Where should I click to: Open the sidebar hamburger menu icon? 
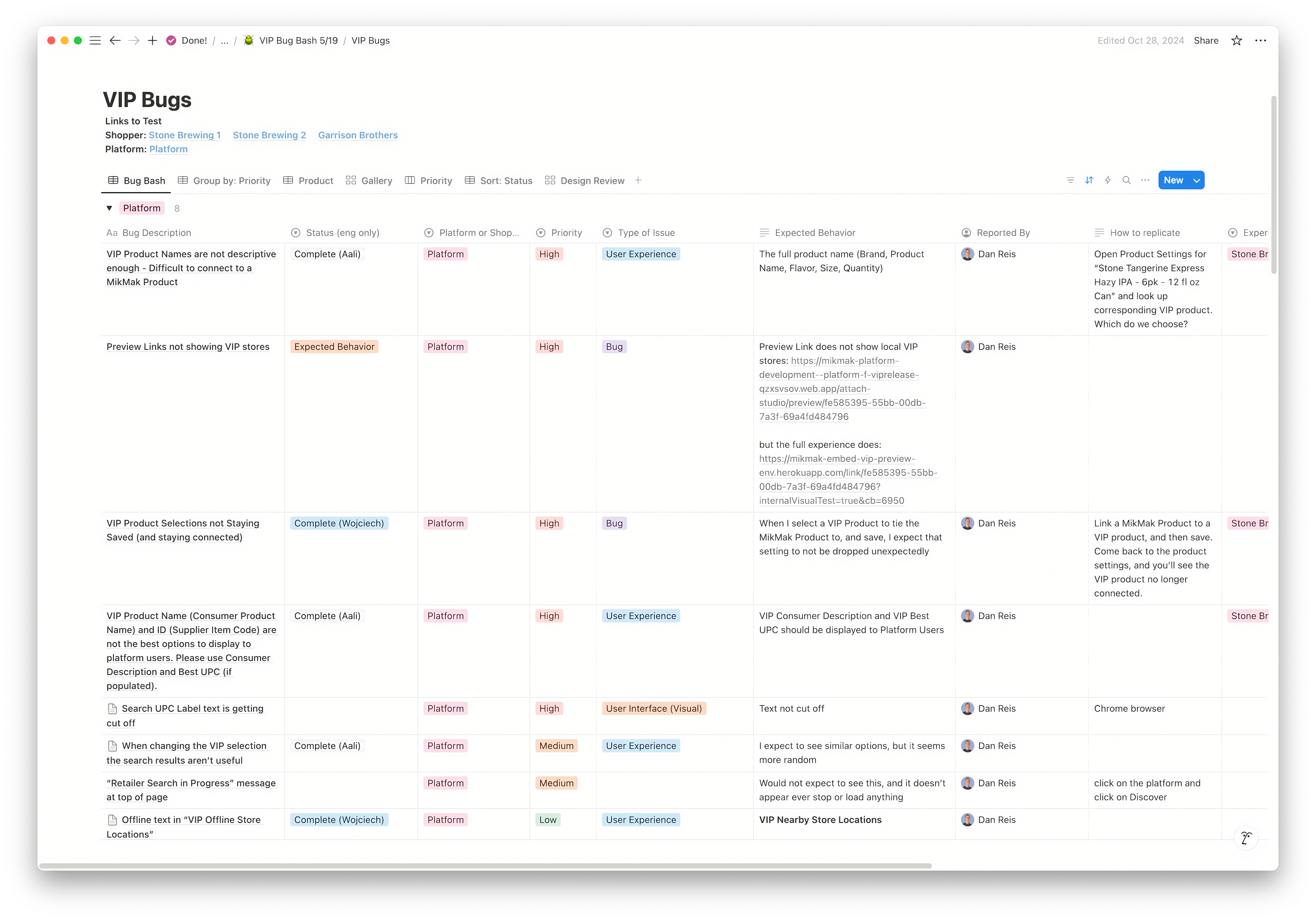click(95, 40)
